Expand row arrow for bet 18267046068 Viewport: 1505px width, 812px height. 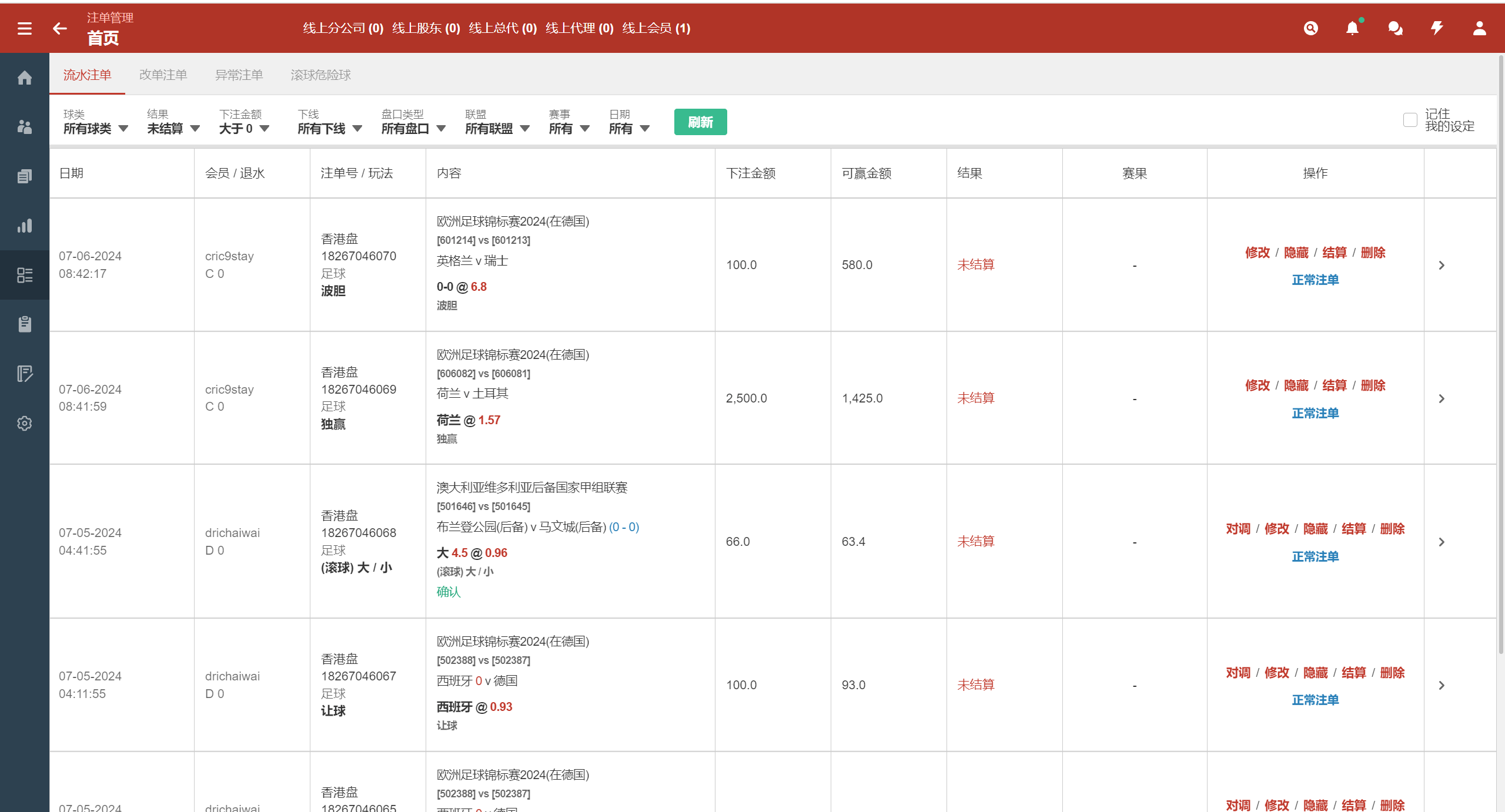point(1442,542)
